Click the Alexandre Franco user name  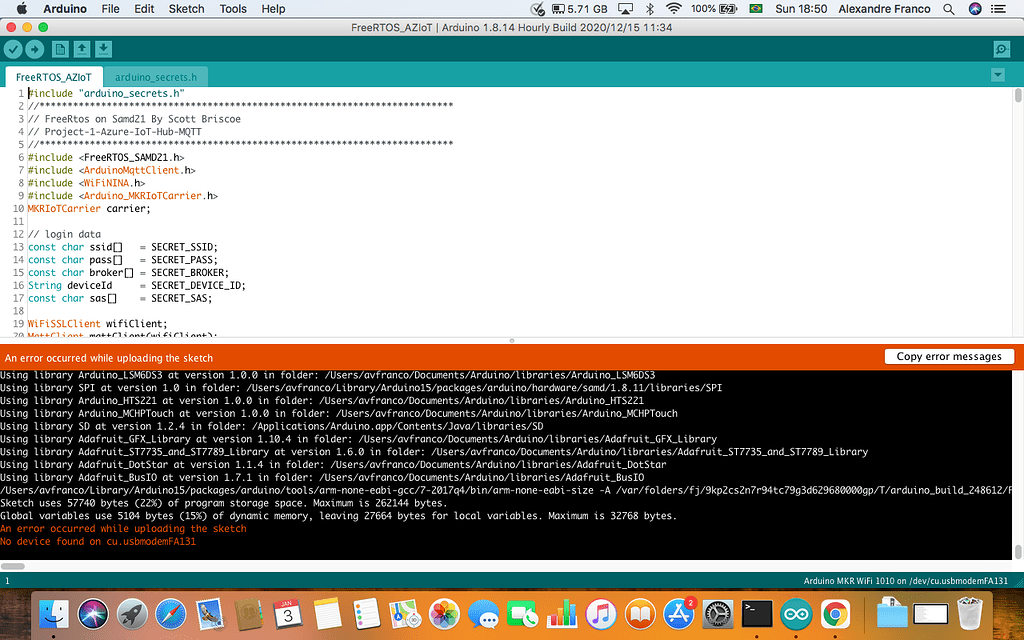tap(884, 9)
